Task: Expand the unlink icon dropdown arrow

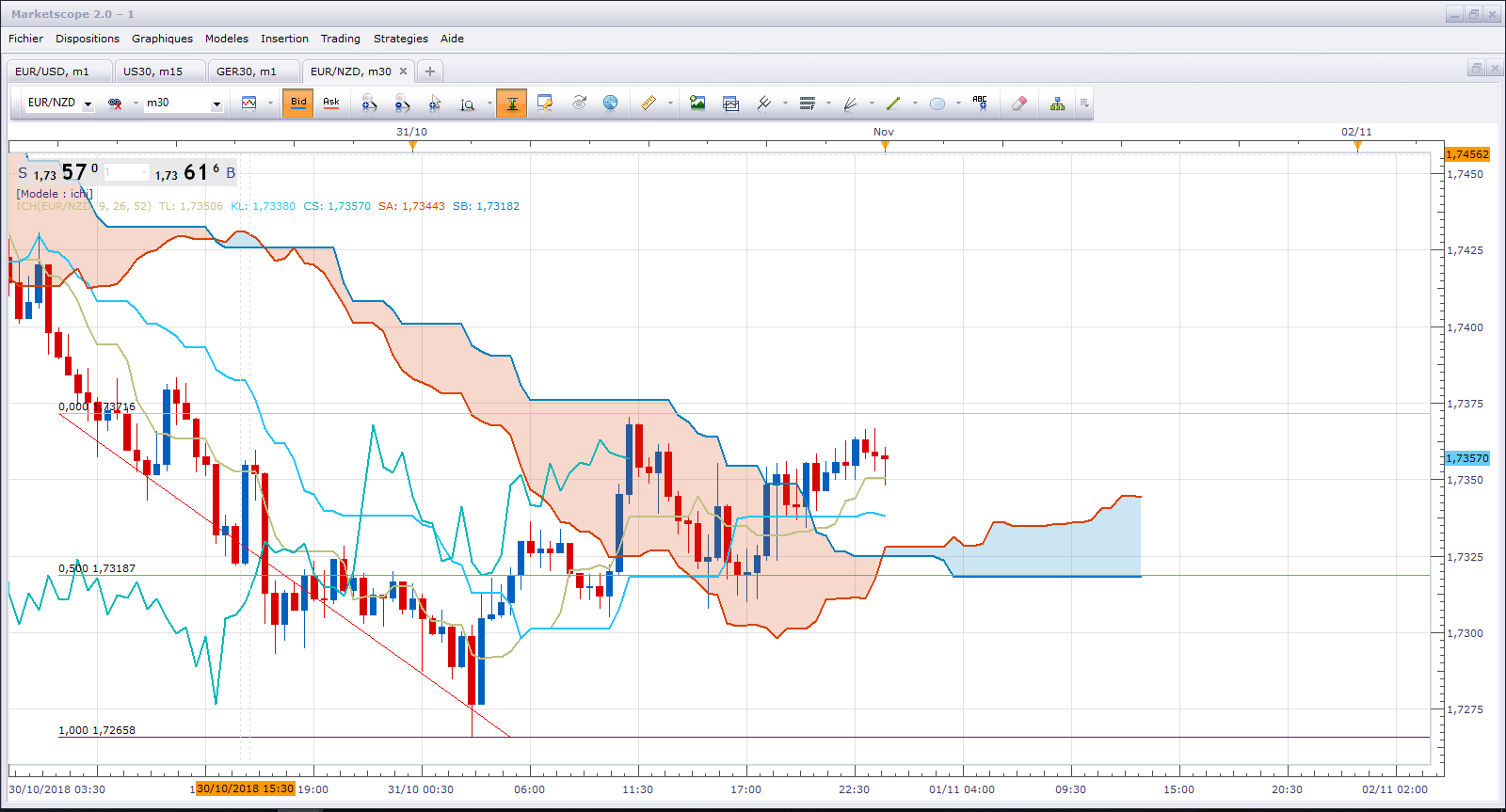Action: (x=136, y=103)
